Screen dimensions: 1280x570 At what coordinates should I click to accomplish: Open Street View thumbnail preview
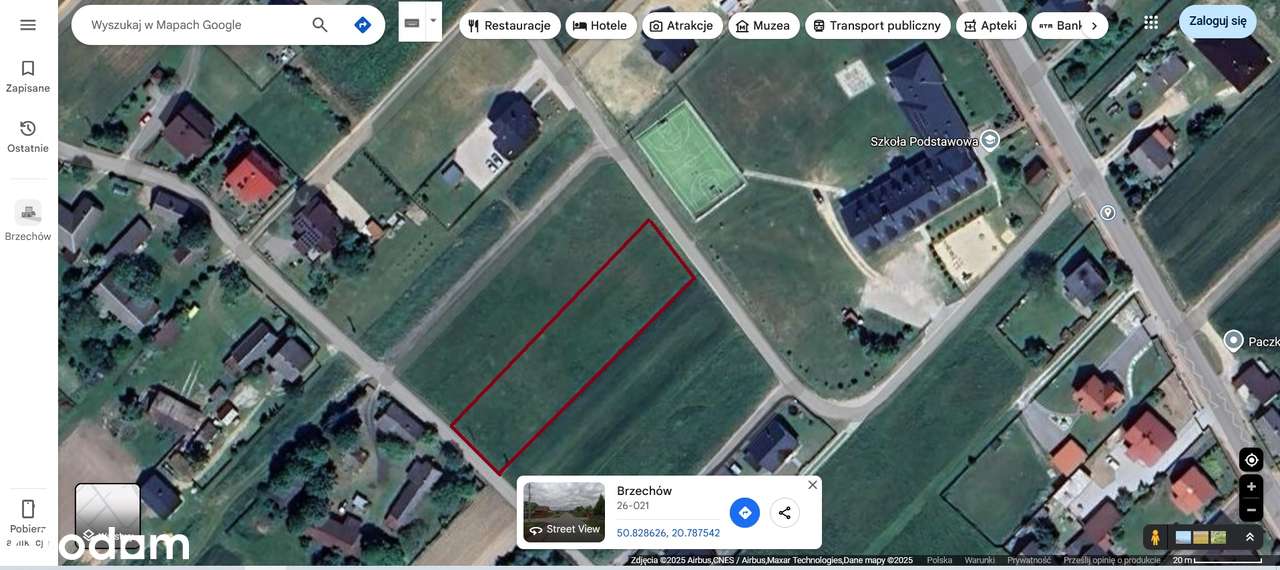pos(564,512)
